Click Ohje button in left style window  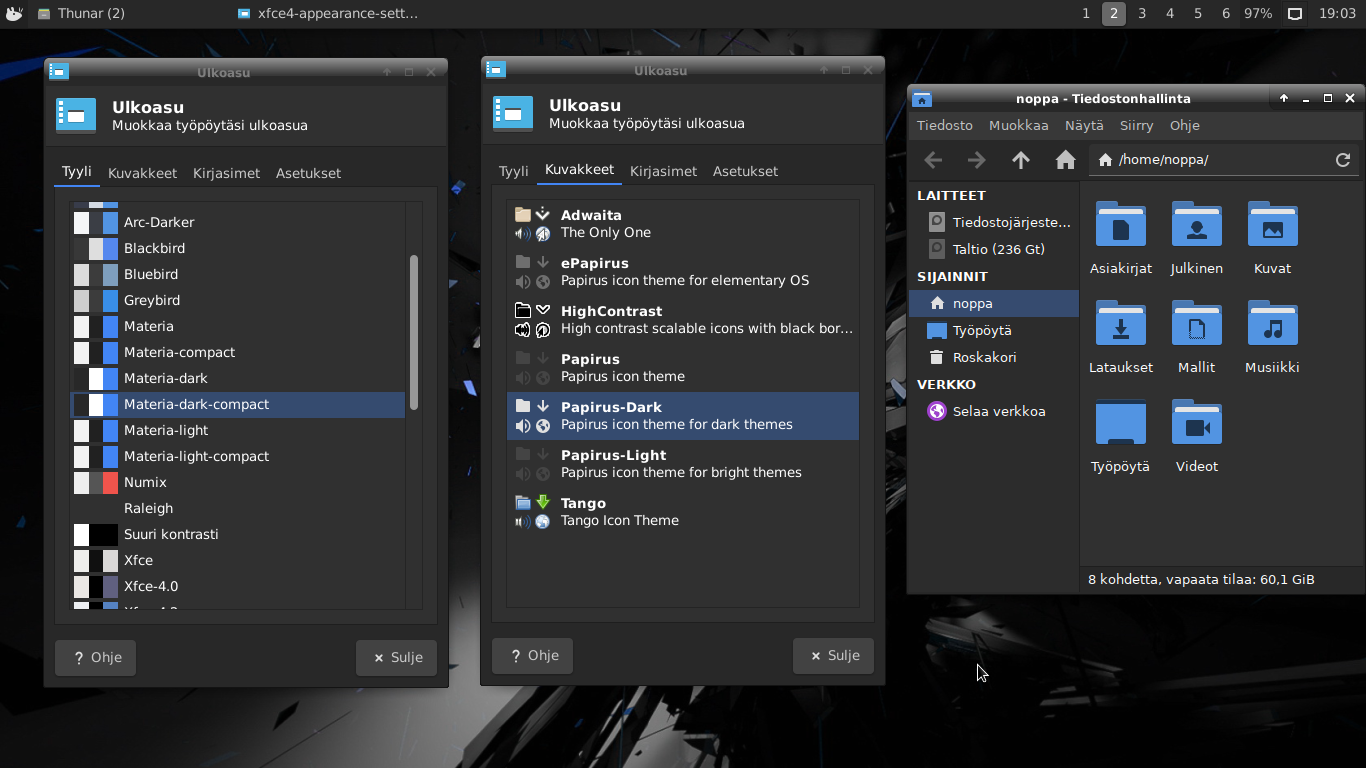[x=95, y=658]
